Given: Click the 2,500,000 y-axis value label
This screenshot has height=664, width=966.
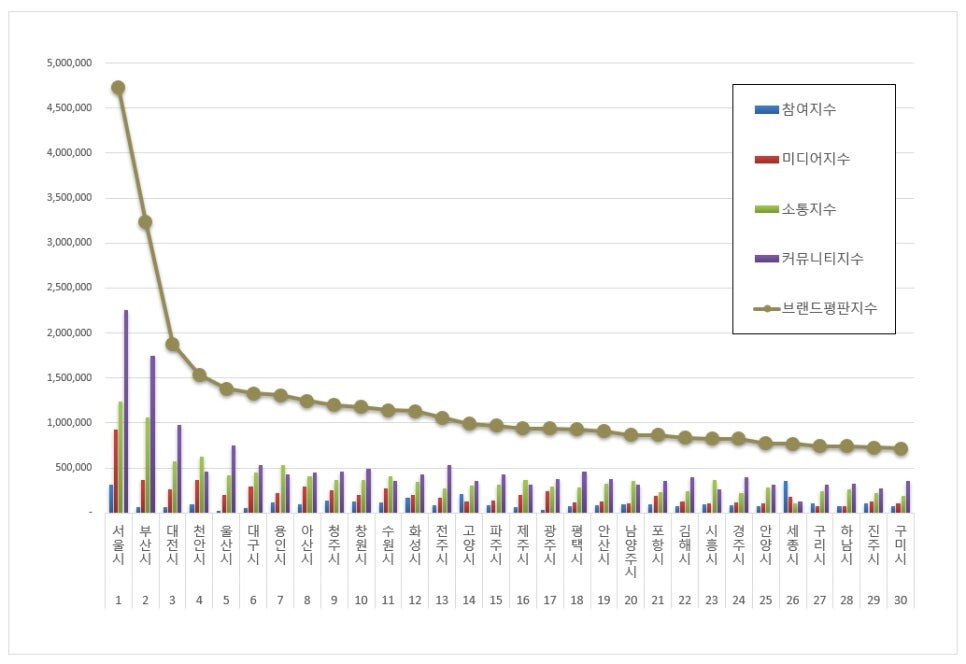Looking at the screenshot, I should pyautogui.click(x=69, y=288).
